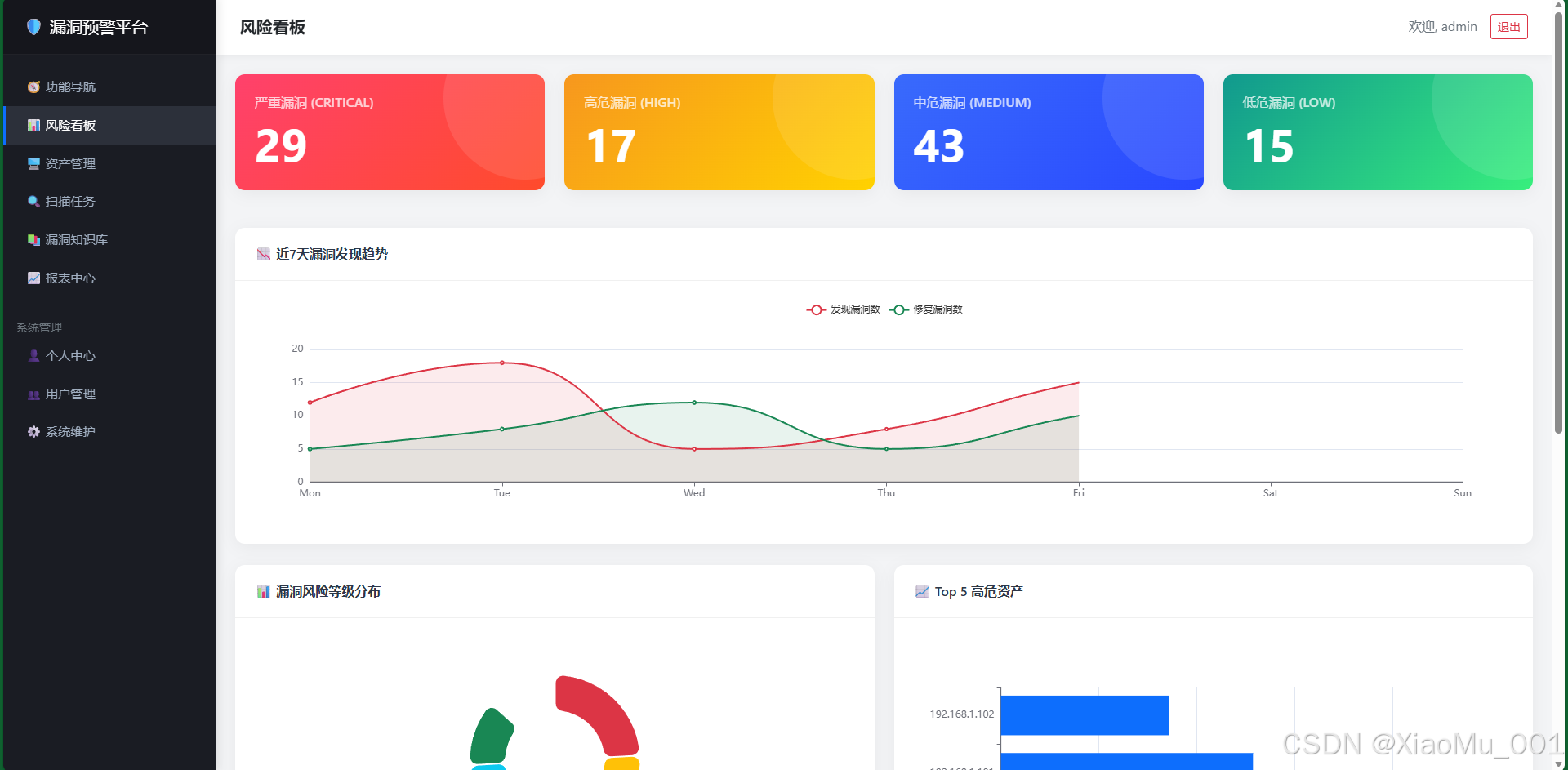Image resolution: width=1568 pixels, height=770 pixels.
Task: Open 功能导航 menu item
Action: click(x=109, y=87)
